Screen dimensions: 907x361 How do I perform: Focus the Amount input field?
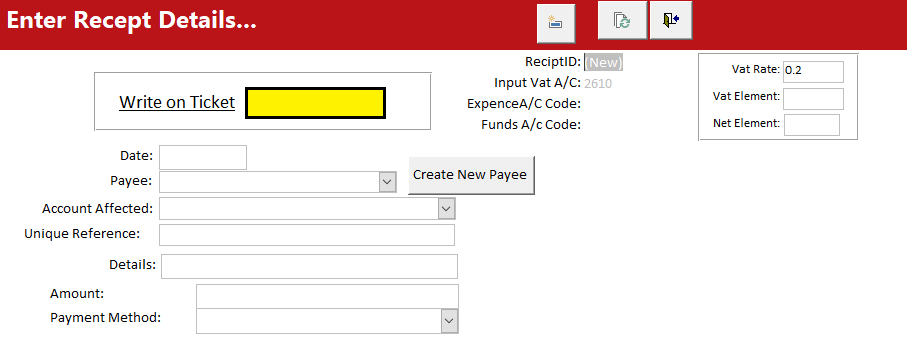(x=327, y=296)
